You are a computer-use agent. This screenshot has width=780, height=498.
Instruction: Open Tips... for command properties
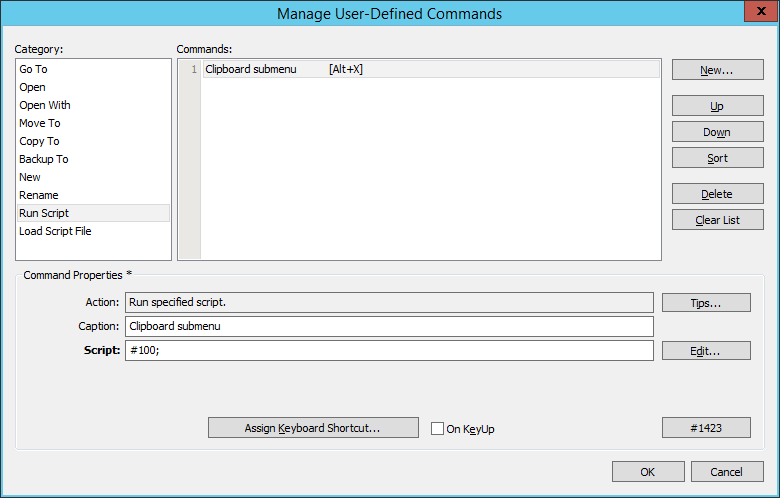coord(705,302)
